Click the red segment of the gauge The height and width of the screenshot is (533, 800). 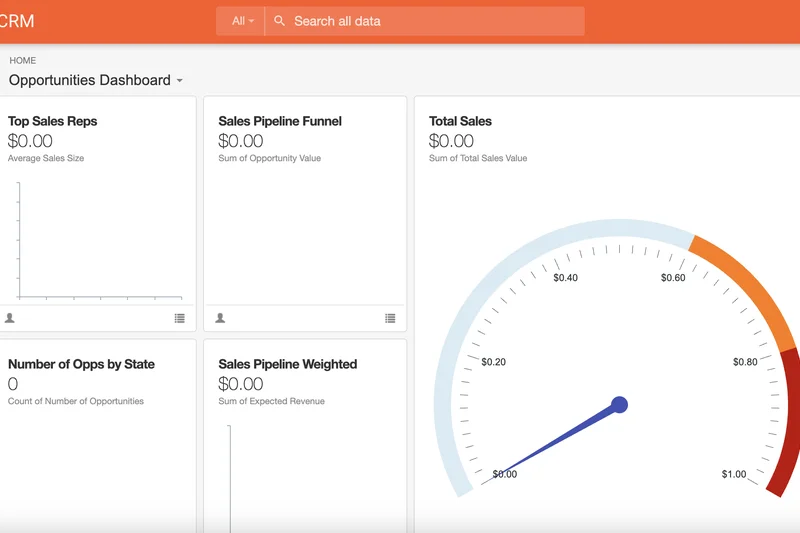[784, 420]
